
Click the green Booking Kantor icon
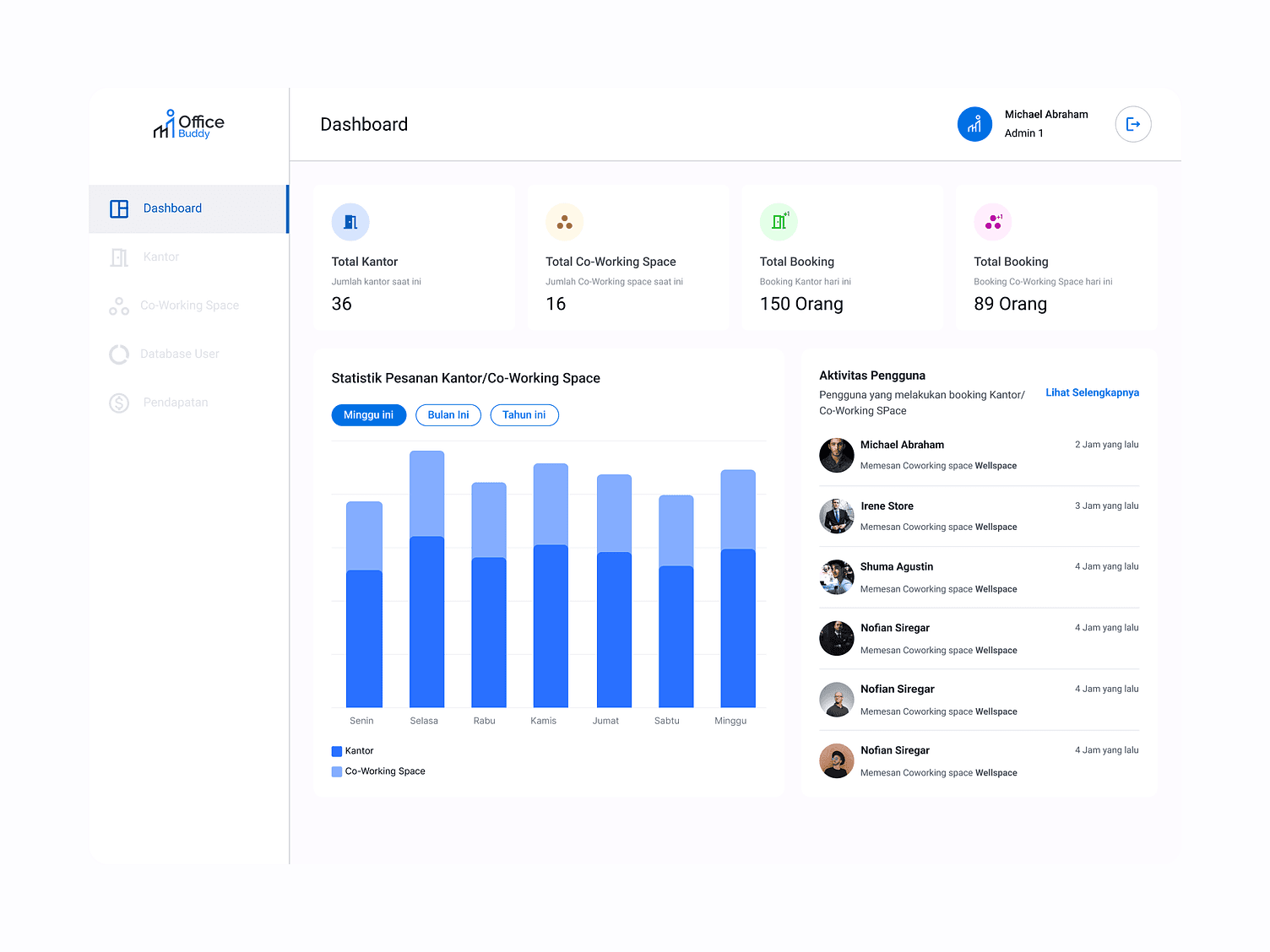click(779, 222)
